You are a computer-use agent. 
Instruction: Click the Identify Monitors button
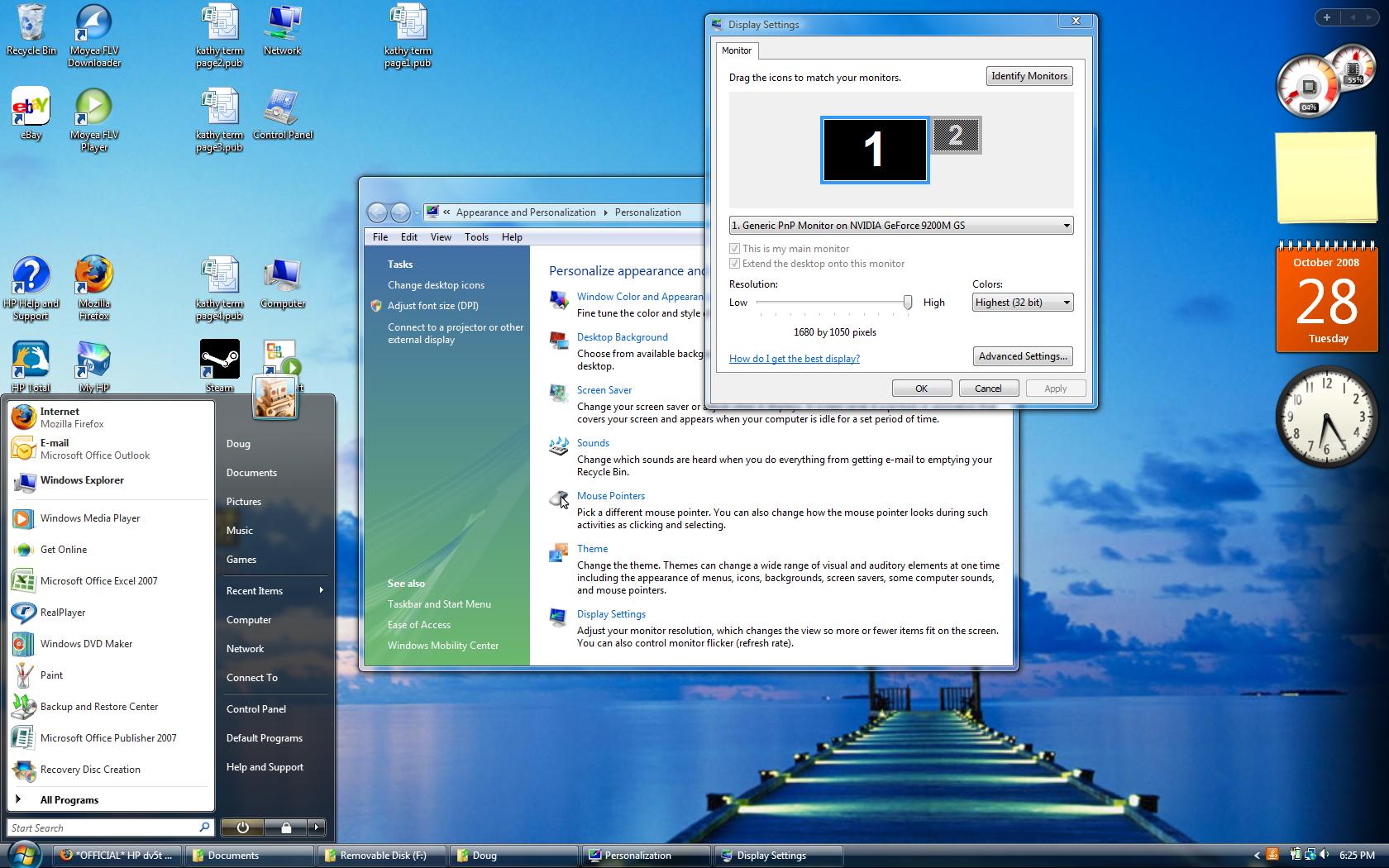click(1029, 76)
